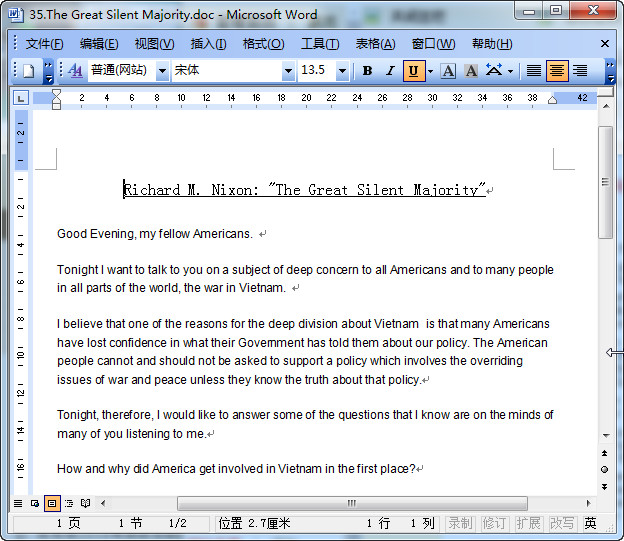Click the New Blank Document icon
The width and height of the screenshot is (624, 541).
click(29, 71)
